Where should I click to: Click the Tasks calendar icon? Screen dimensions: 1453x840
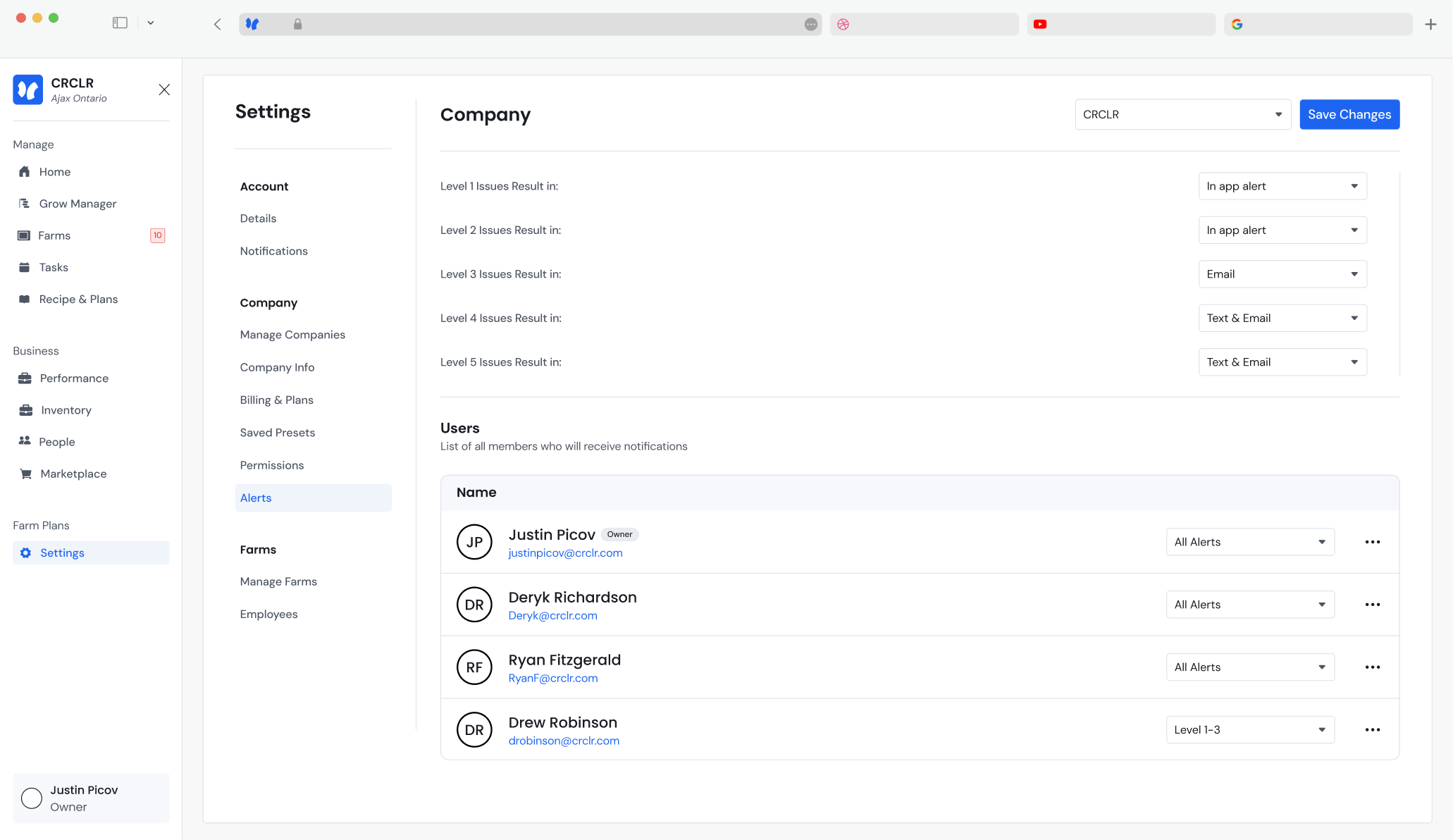tap(25, 267)
